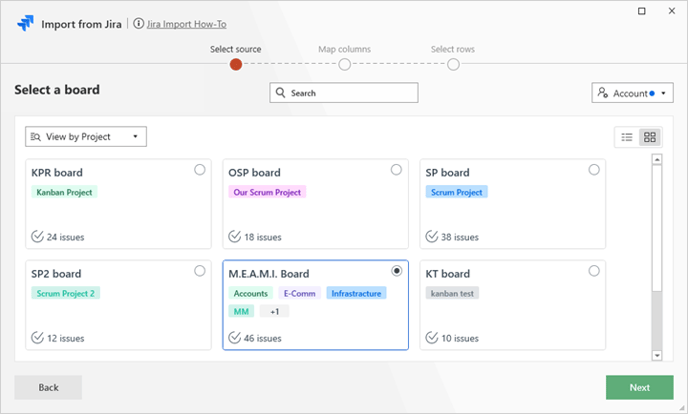Click the Scrum Project 2 tag
The width and height of the screenshot is (688, 414).
click(66, 293)
